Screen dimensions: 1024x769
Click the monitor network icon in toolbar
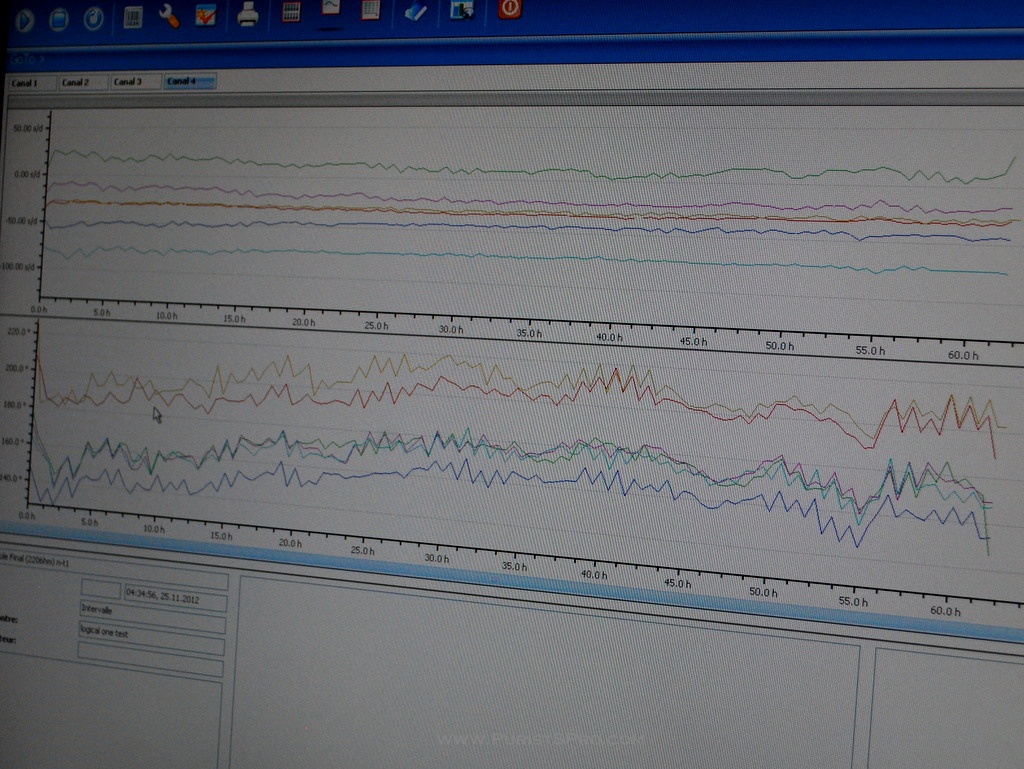462,11
